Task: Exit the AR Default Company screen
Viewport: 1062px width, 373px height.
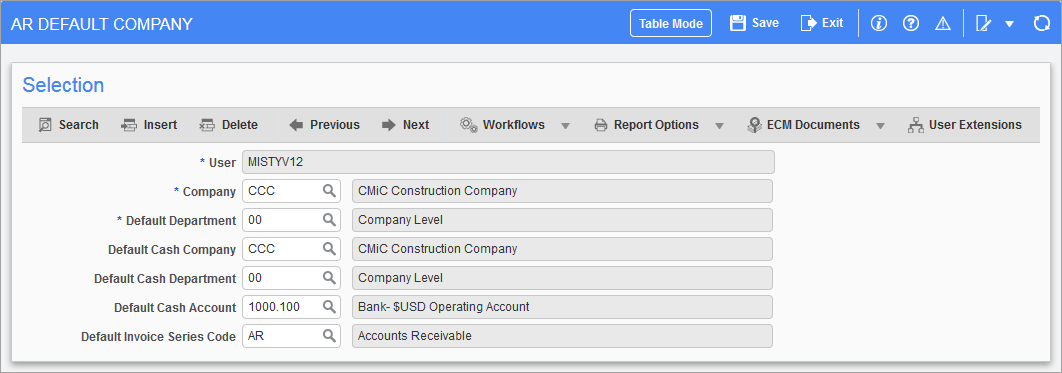Action: pos(822,23)
